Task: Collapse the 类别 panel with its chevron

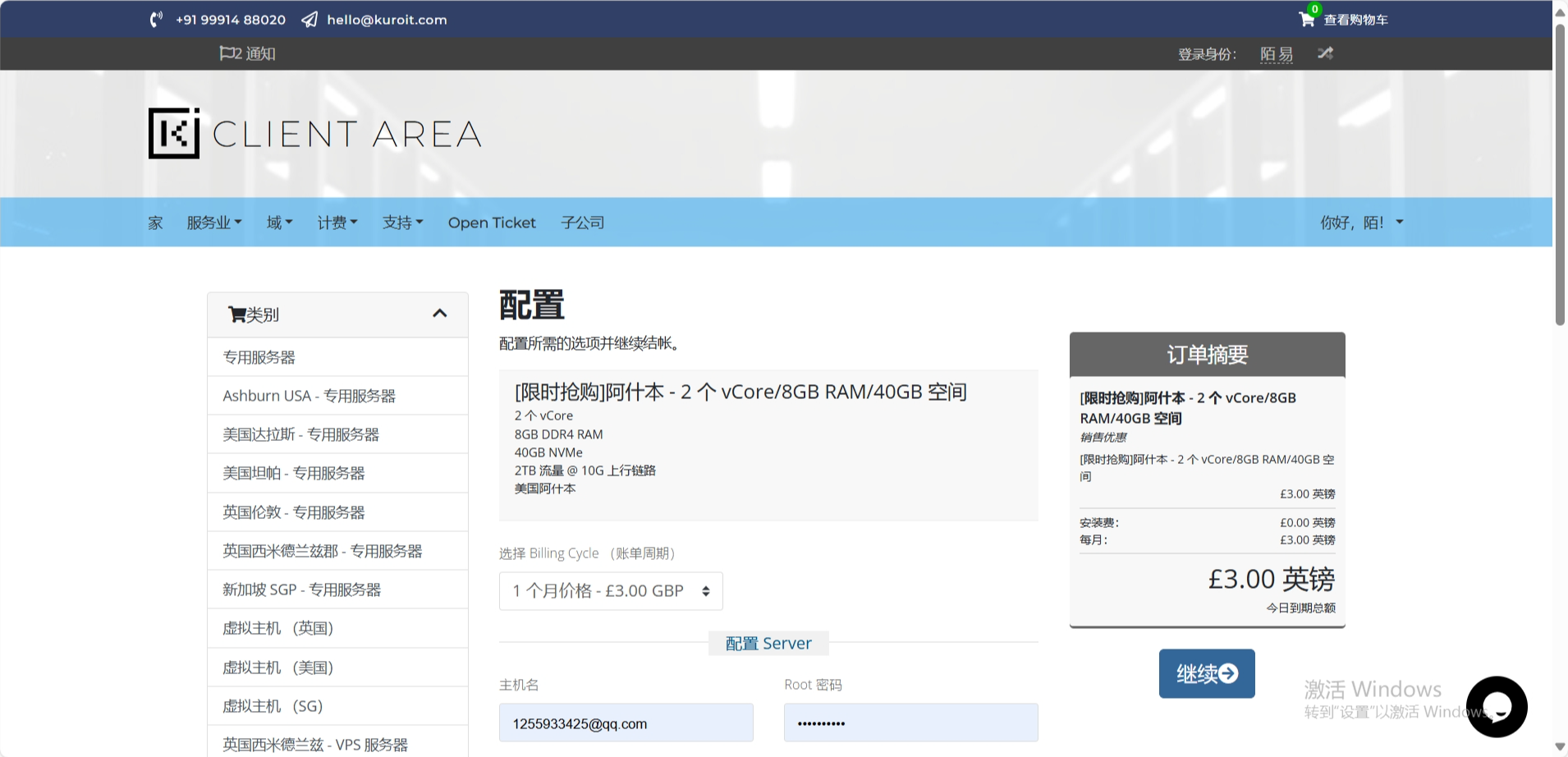Action: [439, 314]
